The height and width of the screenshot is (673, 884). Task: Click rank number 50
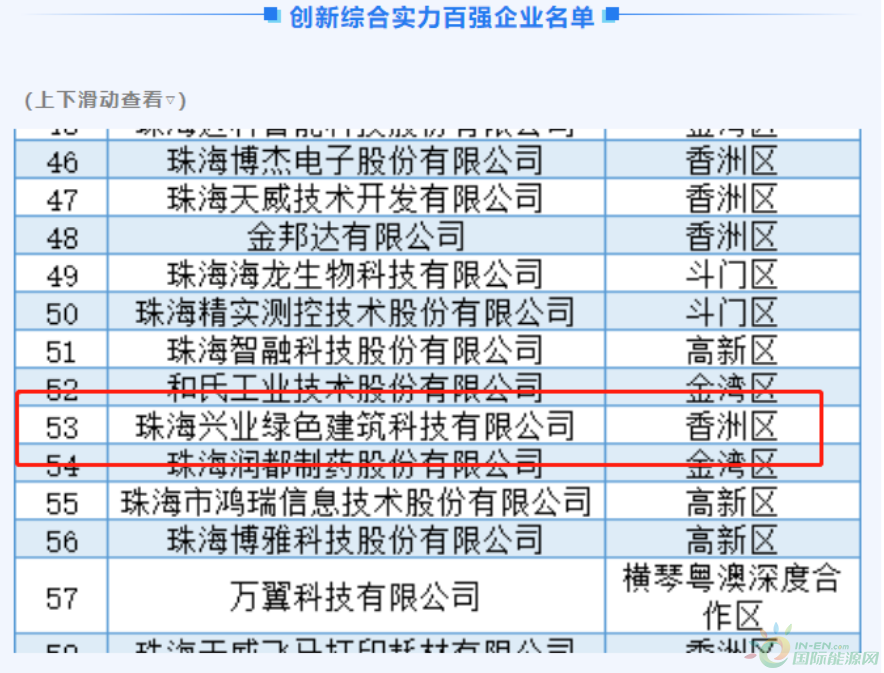coord(62,314)
